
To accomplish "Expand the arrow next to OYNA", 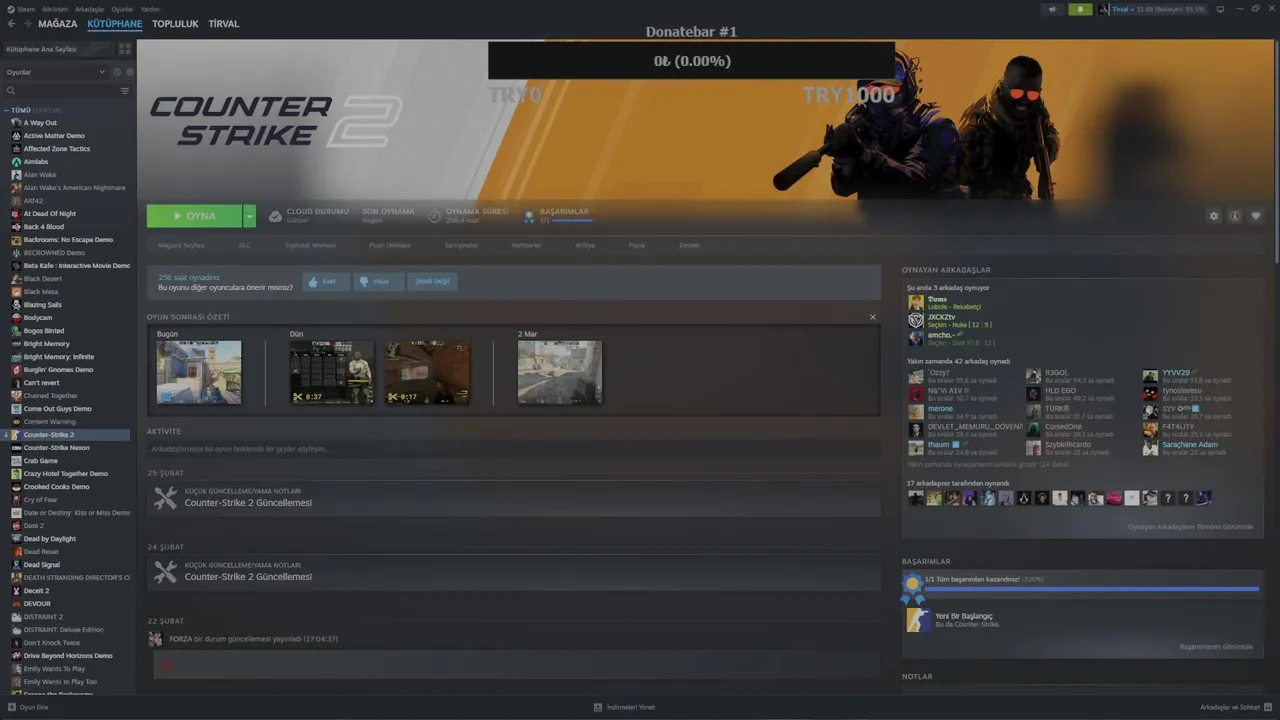I will [249, 216].
